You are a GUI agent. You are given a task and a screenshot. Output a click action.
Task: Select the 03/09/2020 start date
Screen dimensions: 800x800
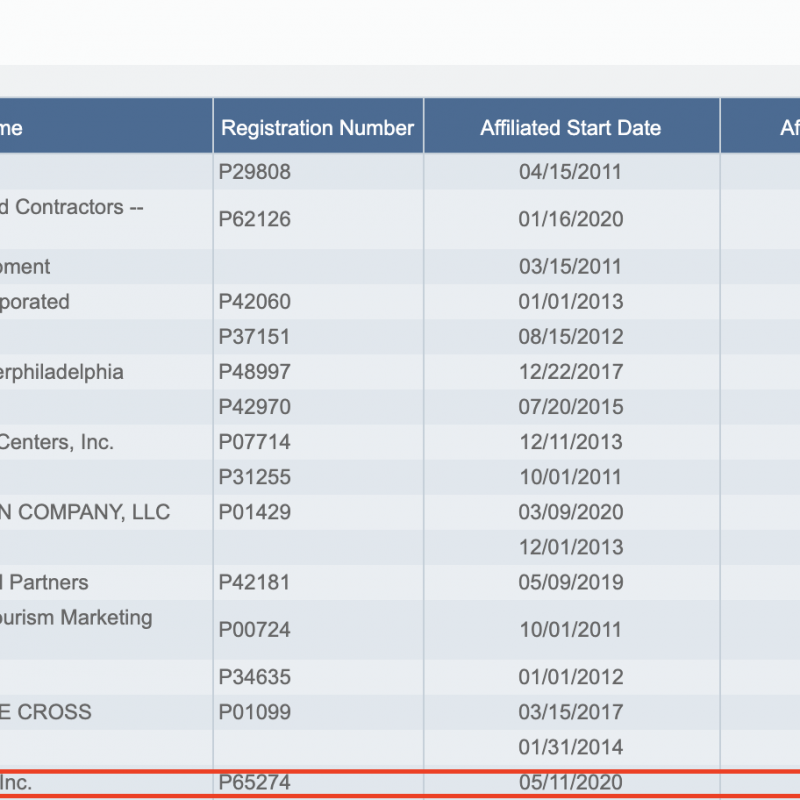(x=570, y=512)
